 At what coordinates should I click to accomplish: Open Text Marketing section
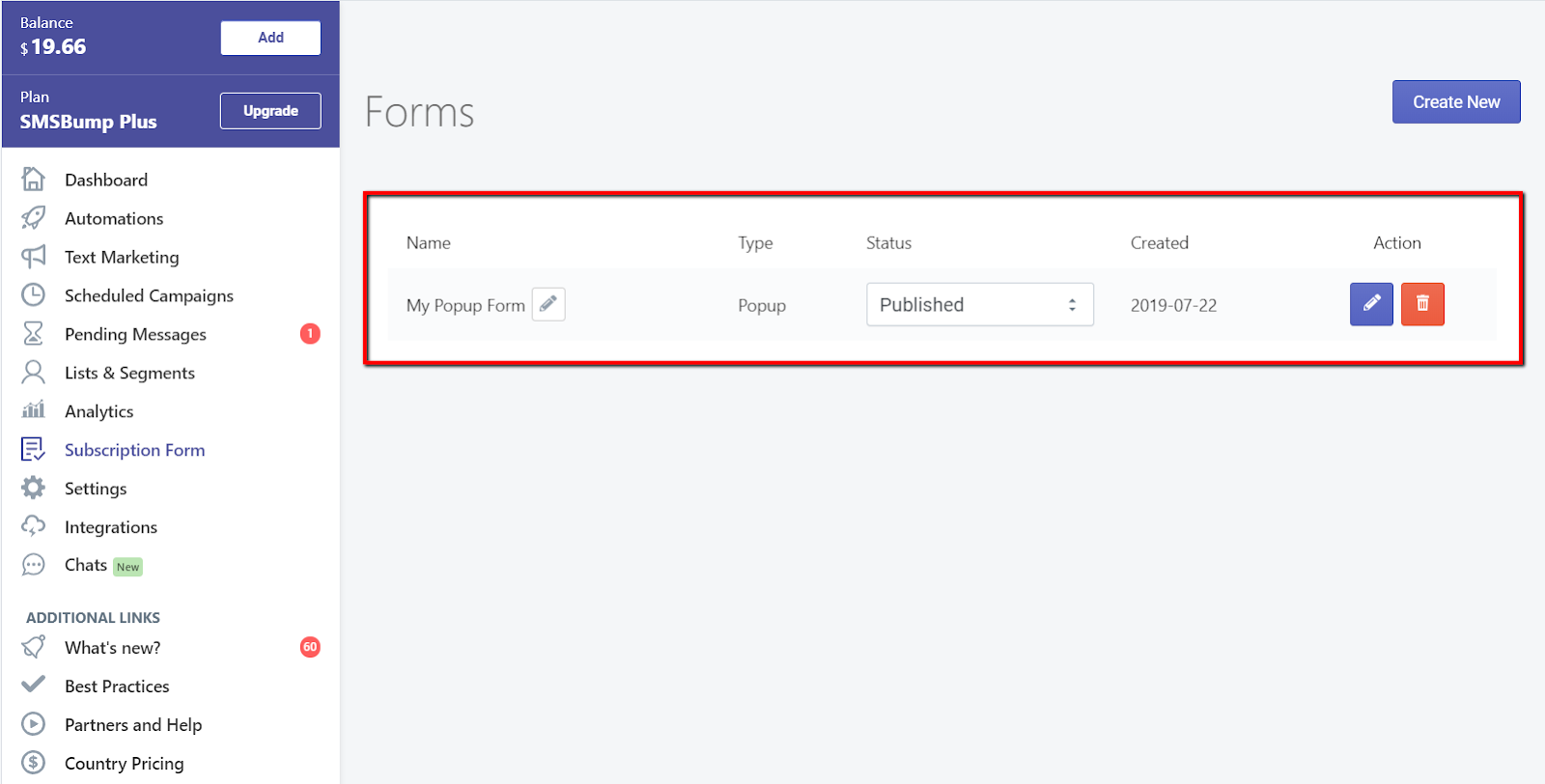pos(122,257)
